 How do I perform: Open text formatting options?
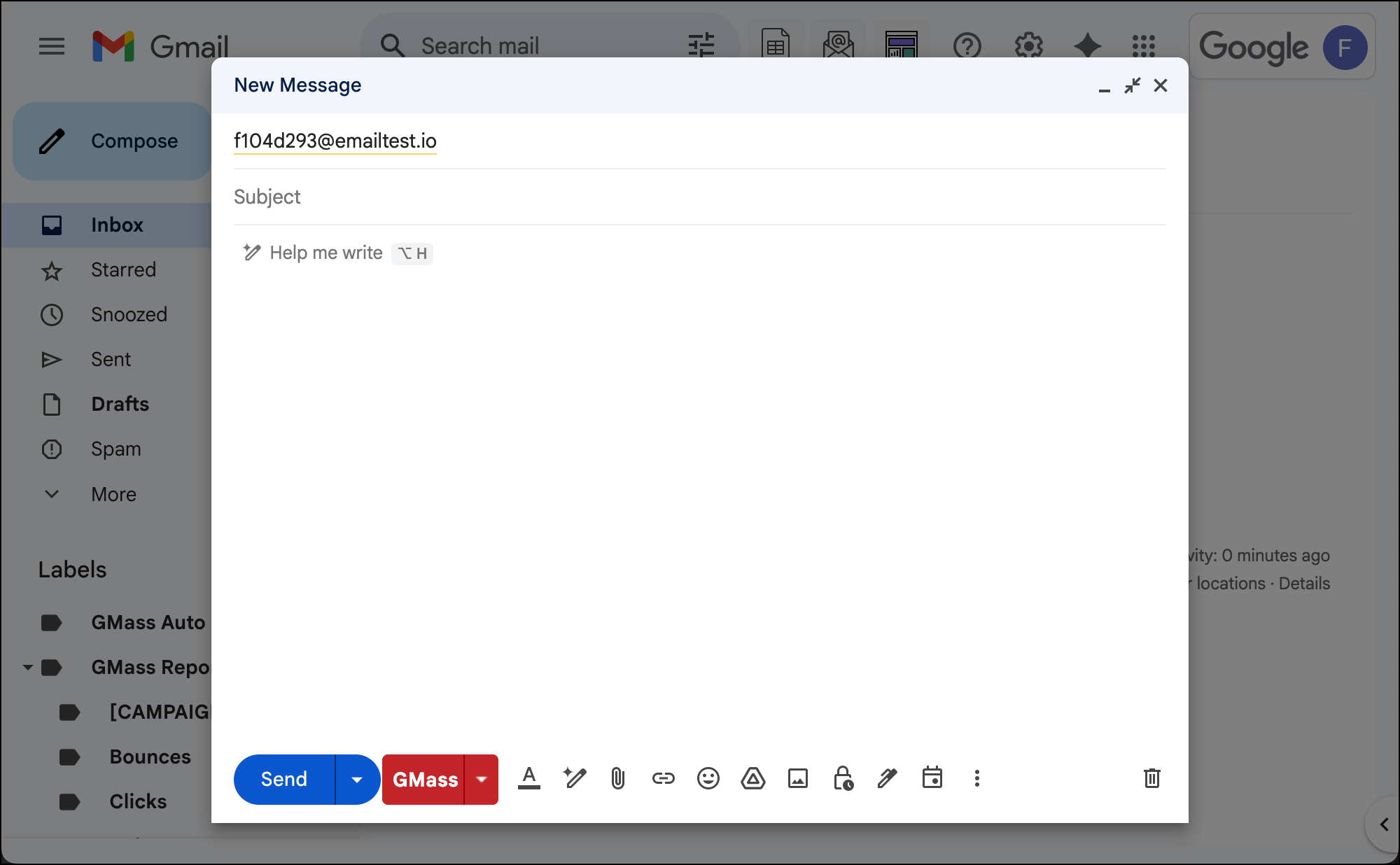(x=529, y=779)
